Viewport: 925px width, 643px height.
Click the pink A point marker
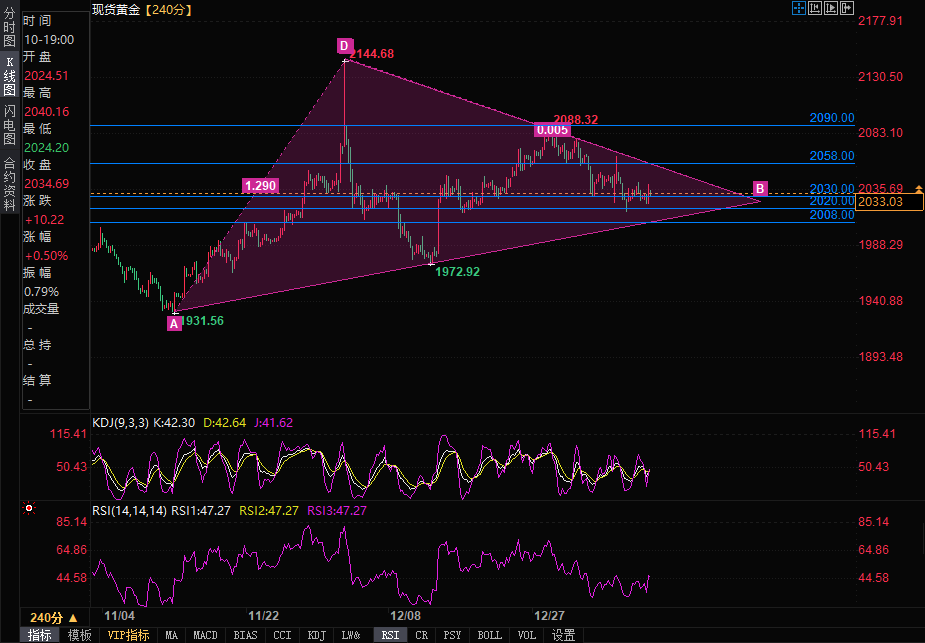[x=174, y=323]
